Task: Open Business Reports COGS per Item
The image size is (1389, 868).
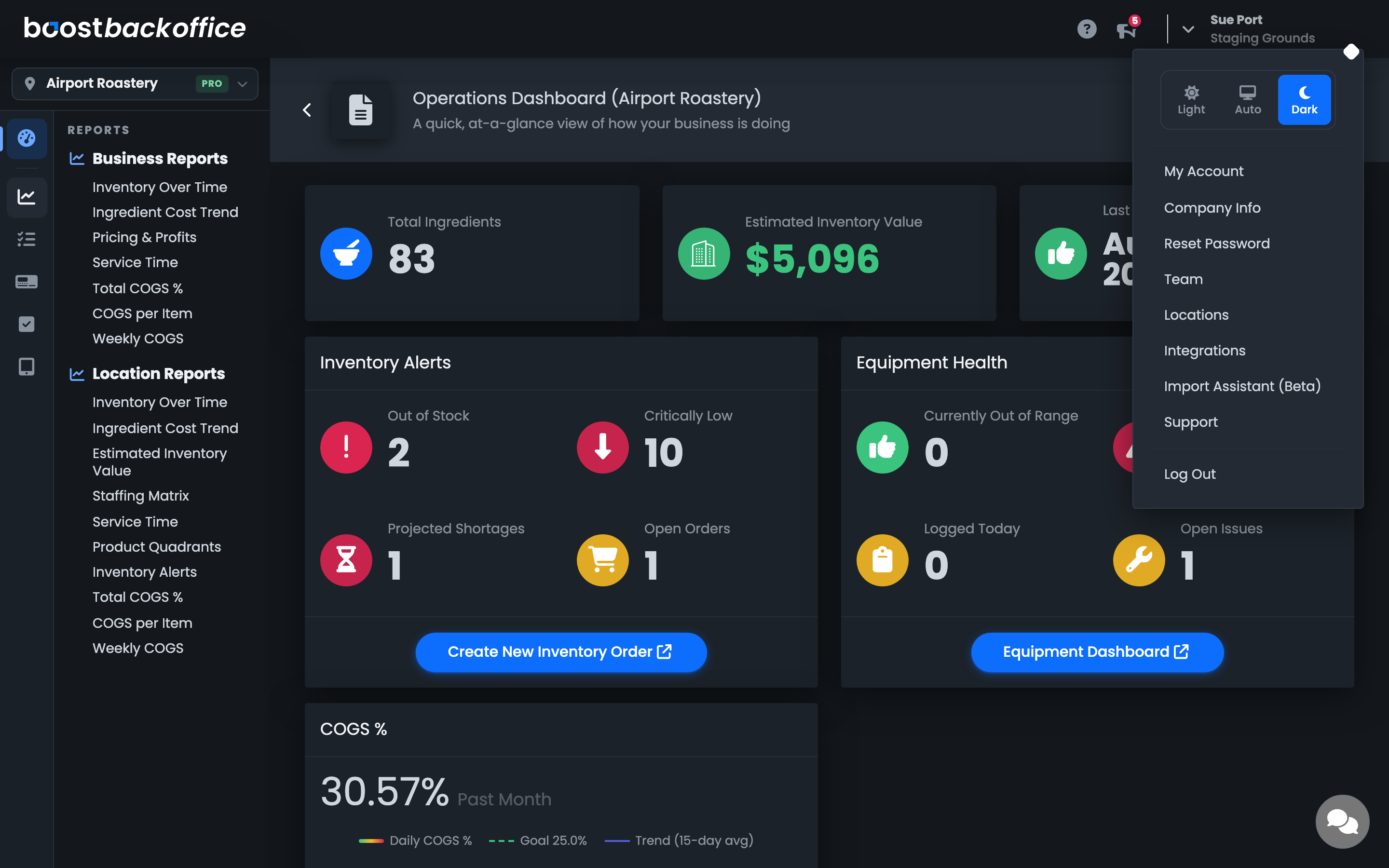Action: 142,313
